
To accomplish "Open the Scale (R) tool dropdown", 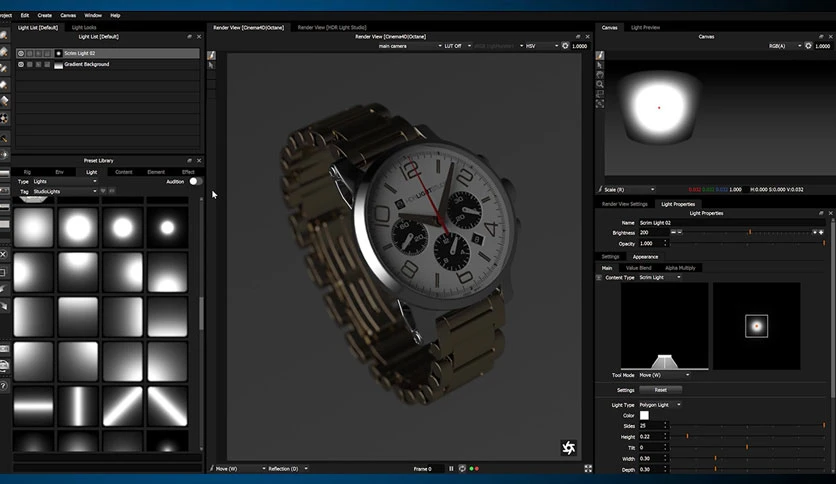I will 629,189.
